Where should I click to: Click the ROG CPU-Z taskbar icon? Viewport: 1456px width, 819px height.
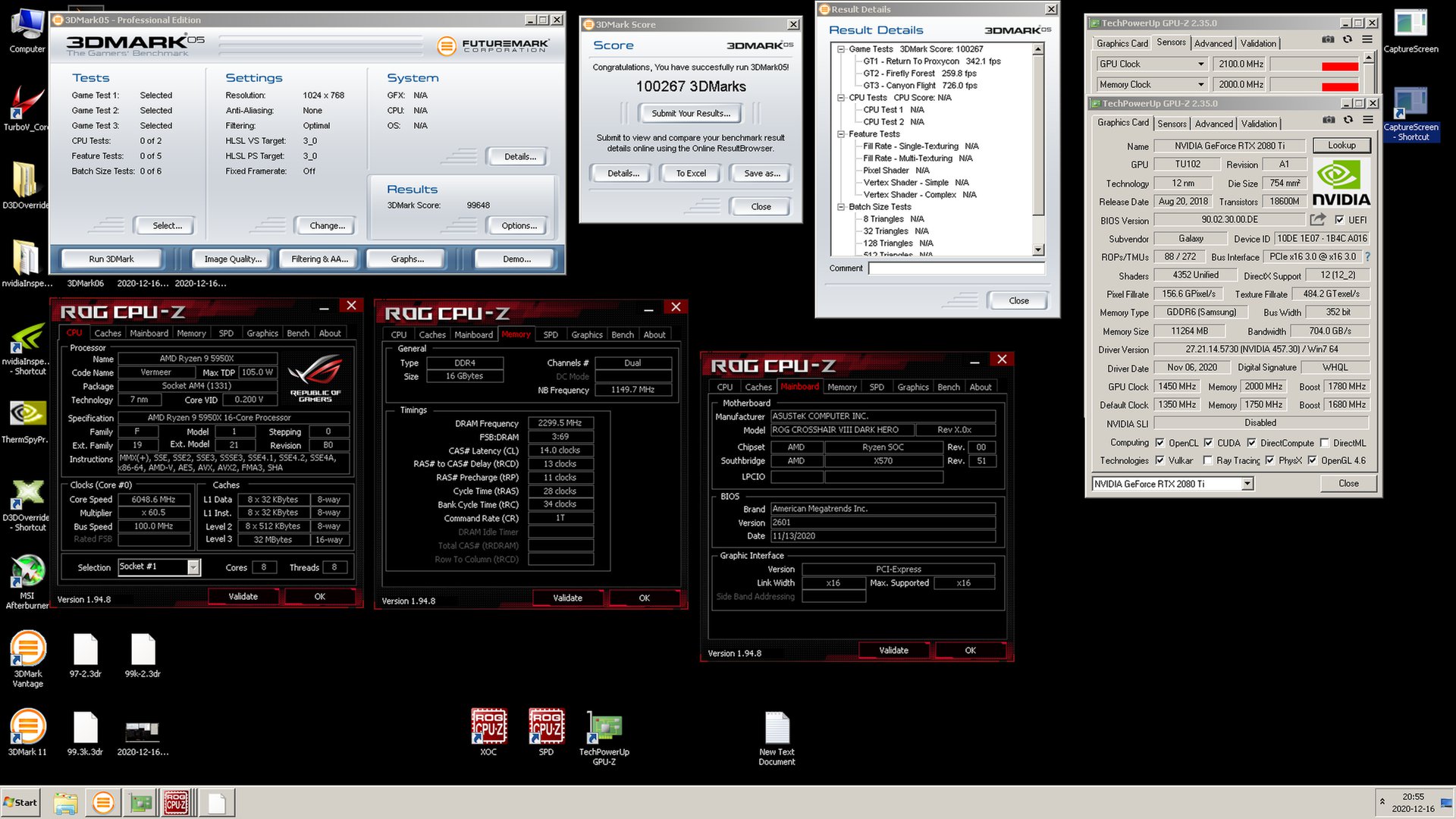tap(176, 802)
